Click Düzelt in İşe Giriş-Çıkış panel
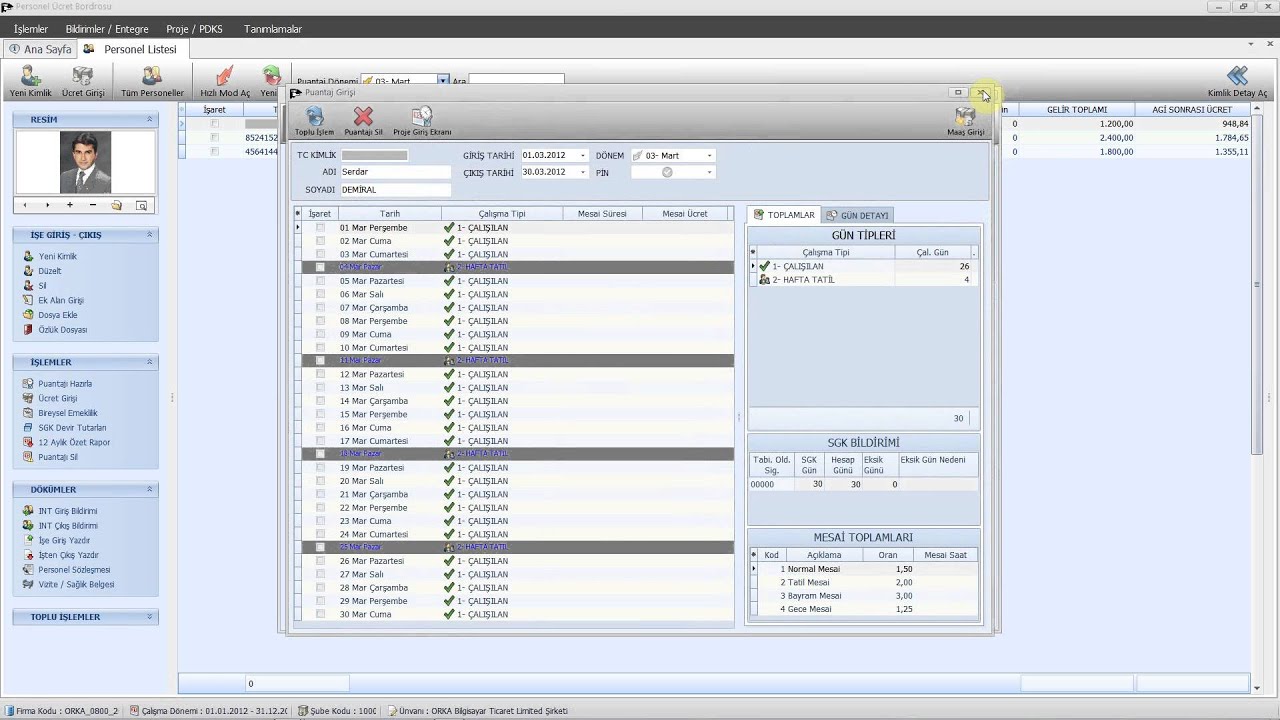 [49, 271]
